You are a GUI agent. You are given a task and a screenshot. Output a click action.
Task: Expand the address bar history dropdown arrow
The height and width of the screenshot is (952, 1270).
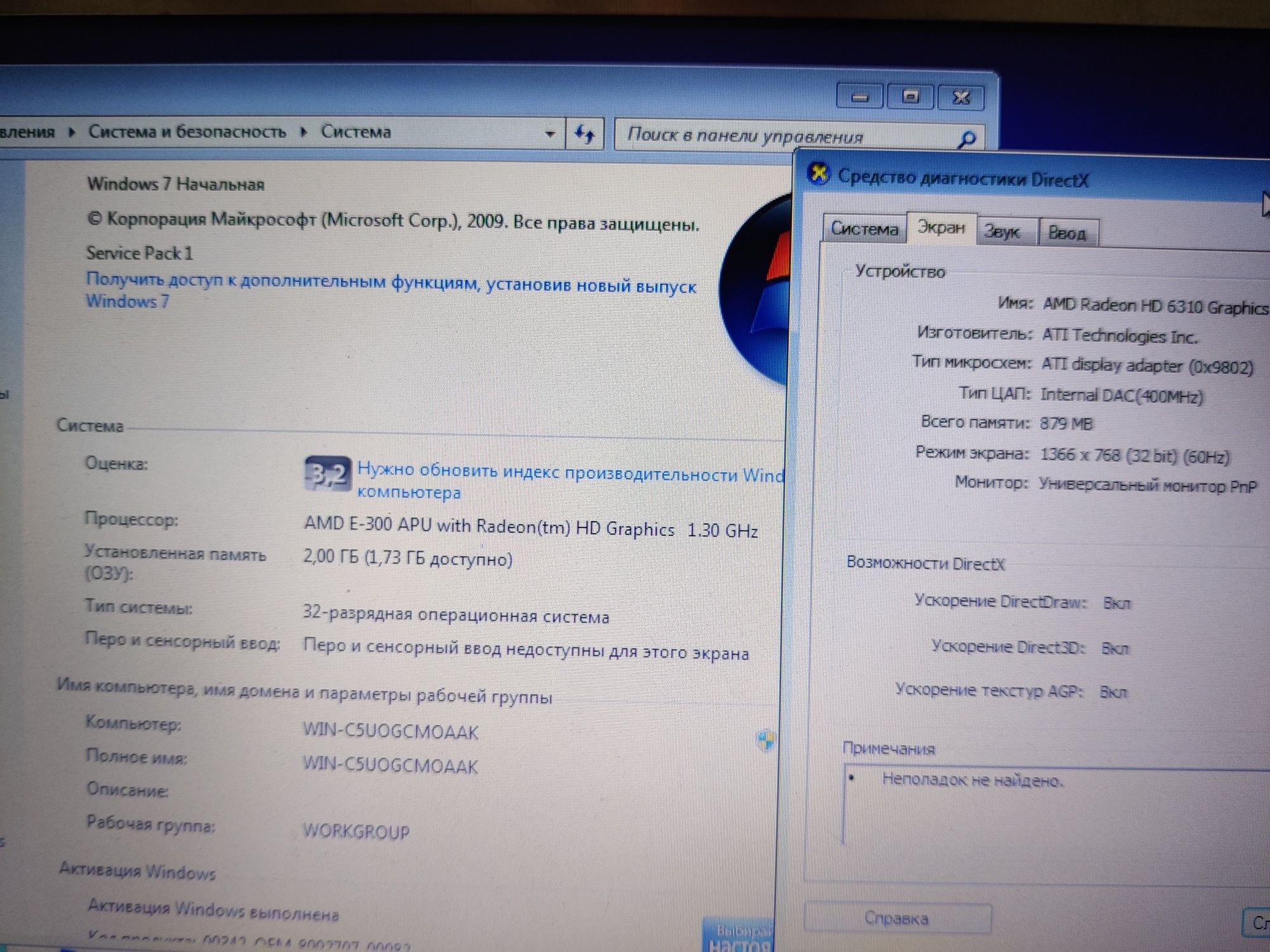click(550, 133)
